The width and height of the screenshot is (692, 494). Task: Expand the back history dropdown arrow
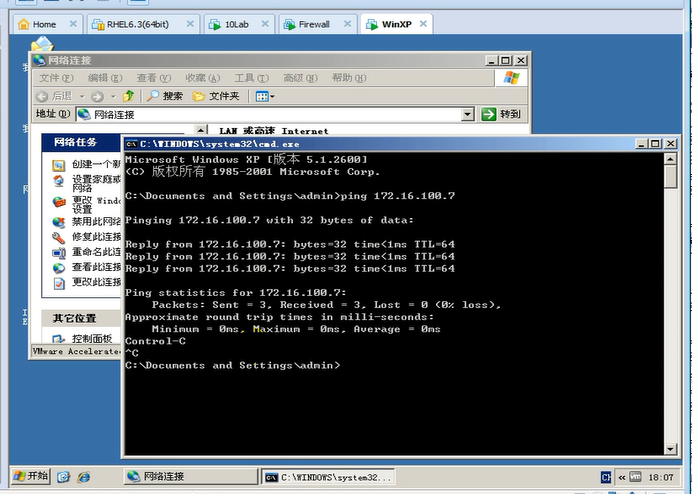pyautogui.click(x=82, y=96)
